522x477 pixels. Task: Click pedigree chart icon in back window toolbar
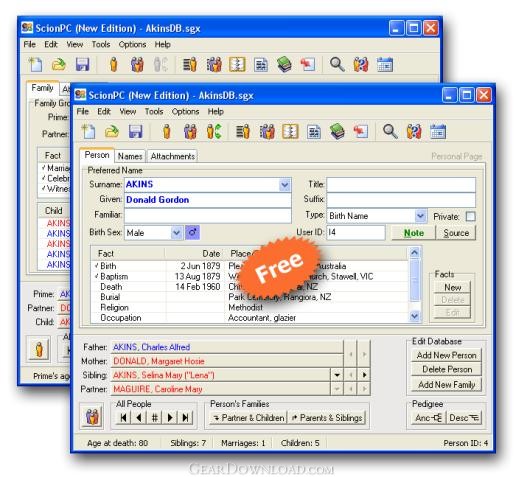237,64
